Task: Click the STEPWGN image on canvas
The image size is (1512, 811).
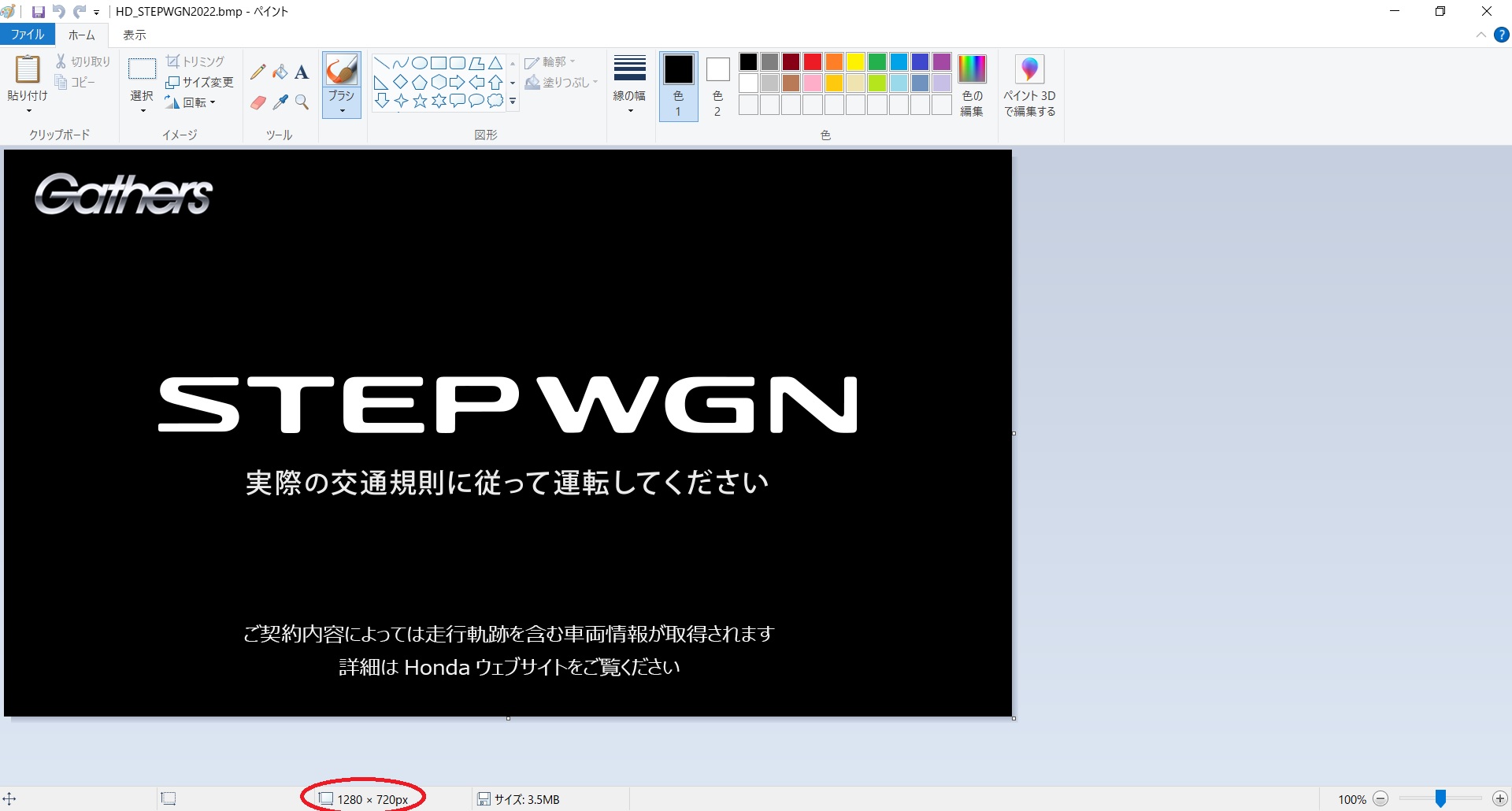Action: 508,405
